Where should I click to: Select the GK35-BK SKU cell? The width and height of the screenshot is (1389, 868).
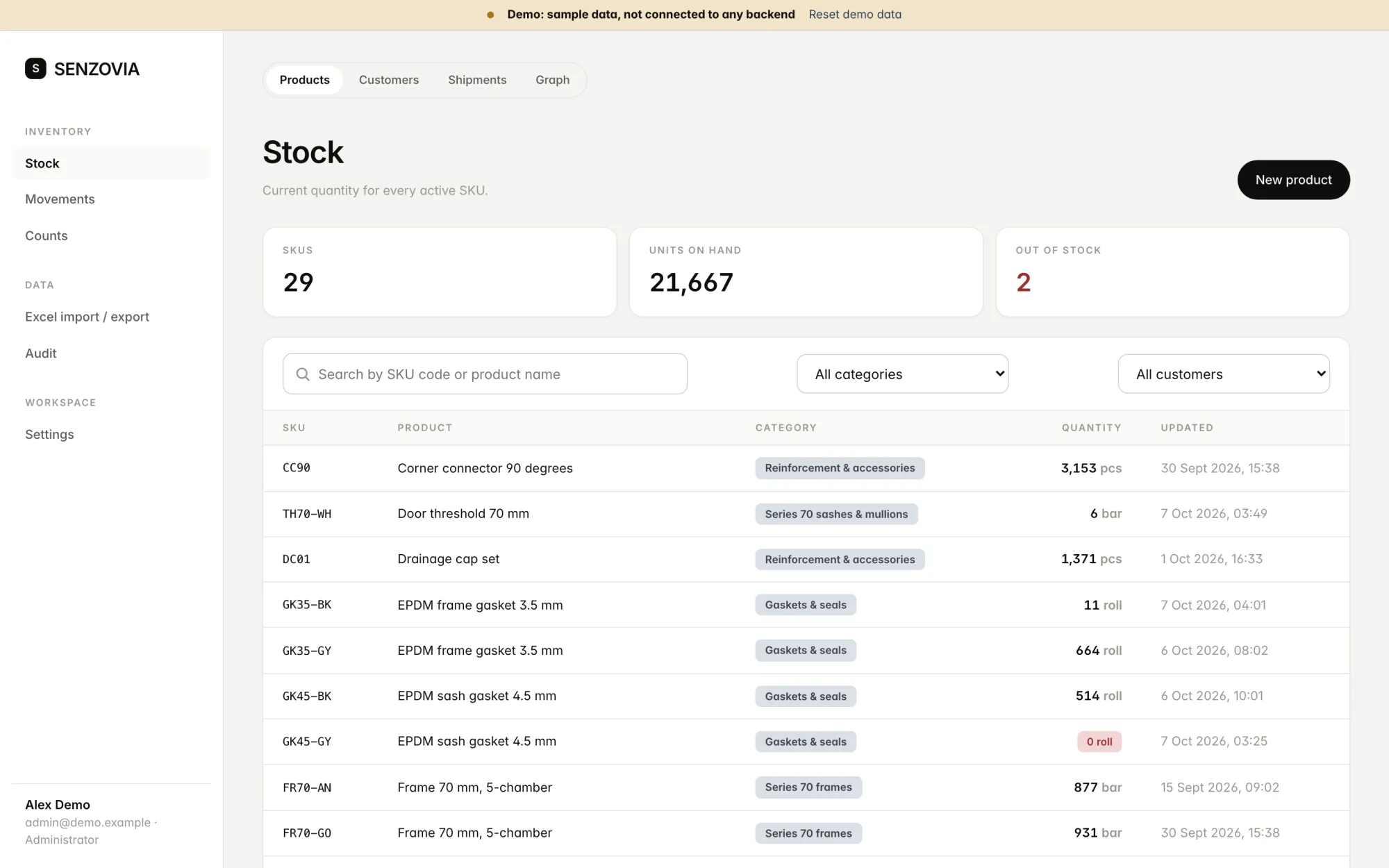click(307, 605)
